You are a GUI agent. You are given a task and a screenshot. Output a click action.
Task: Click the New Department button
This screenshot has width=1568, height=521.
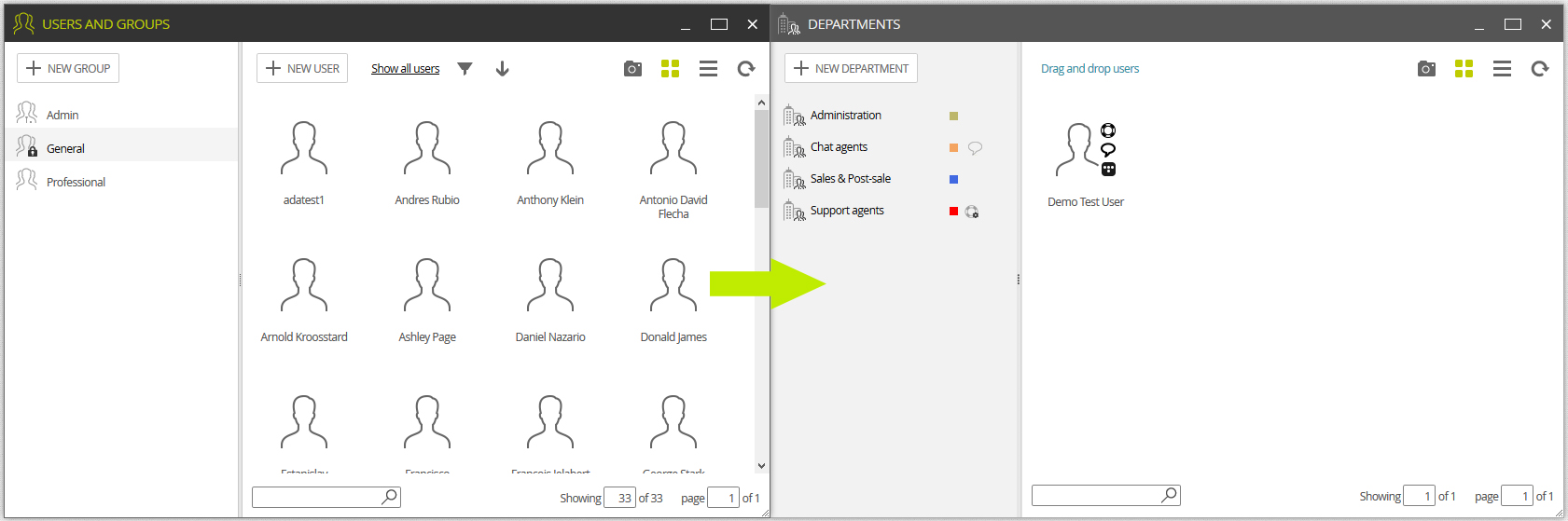tap(851, 68)
